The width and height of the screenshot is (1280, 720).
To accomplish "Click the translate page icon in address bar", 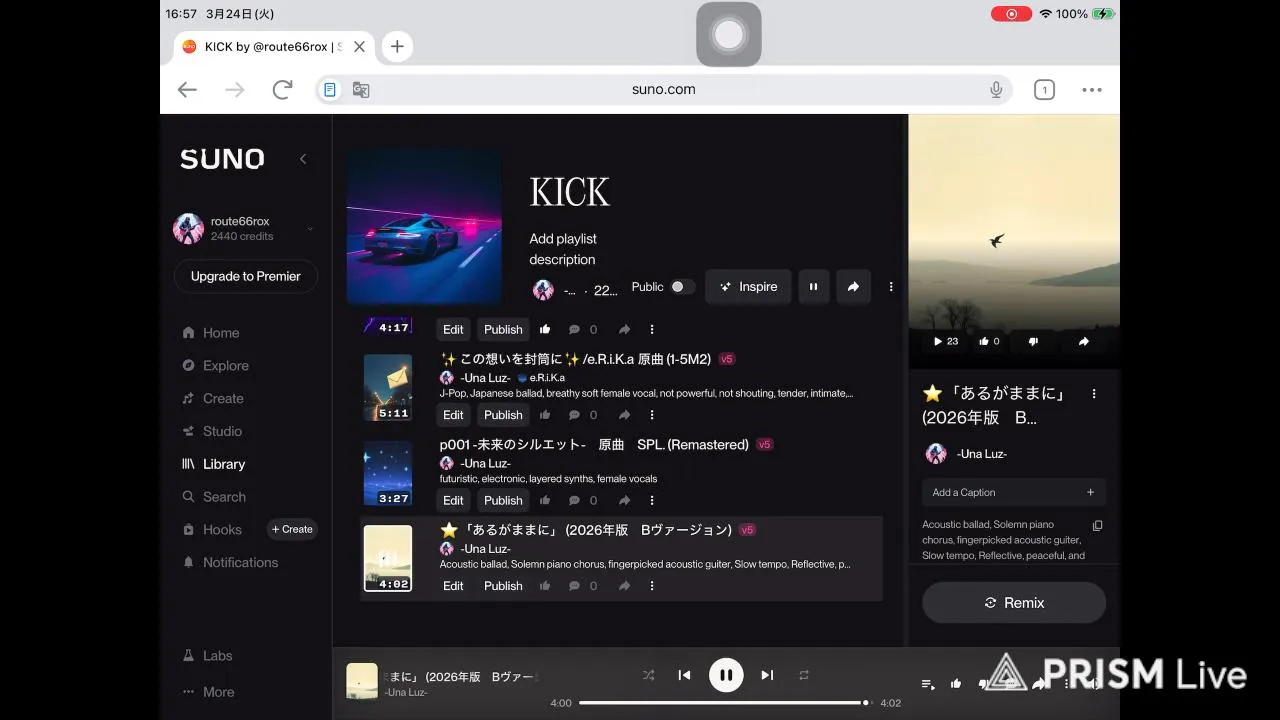I will tap(361, 90).
